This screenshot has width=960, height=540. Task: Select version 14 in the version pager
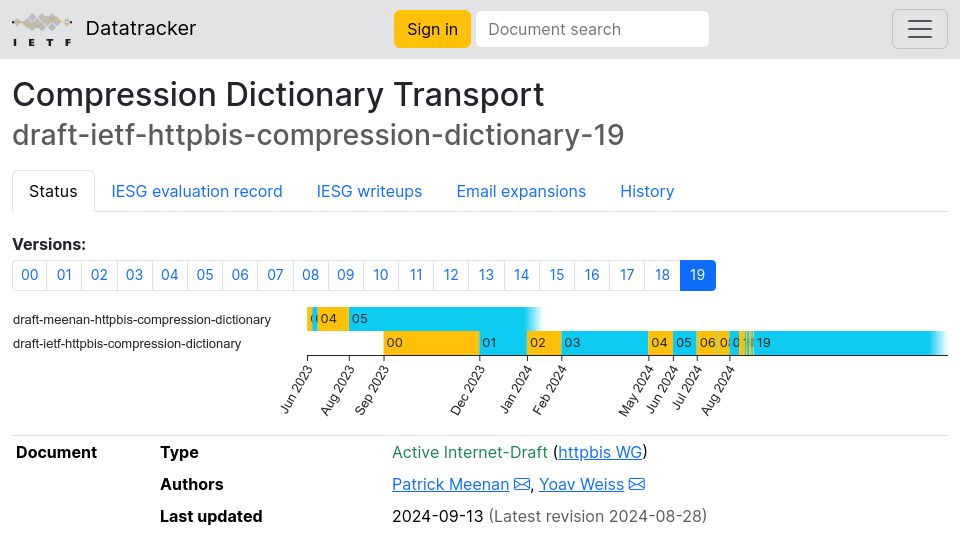click(x=522, y=275)
